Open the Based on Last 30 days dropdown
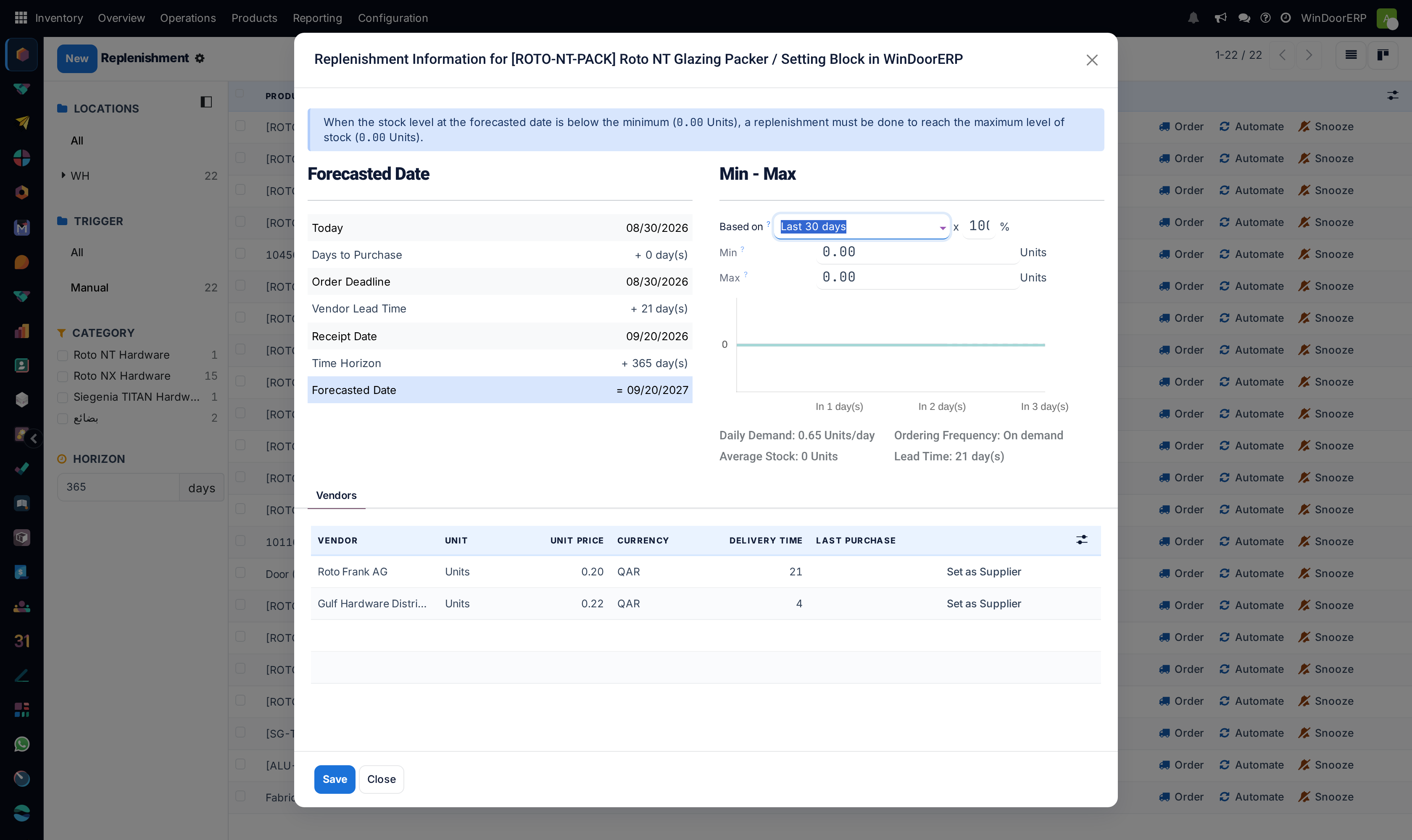This screenshot has height=840, width=1412. [861, 226]
